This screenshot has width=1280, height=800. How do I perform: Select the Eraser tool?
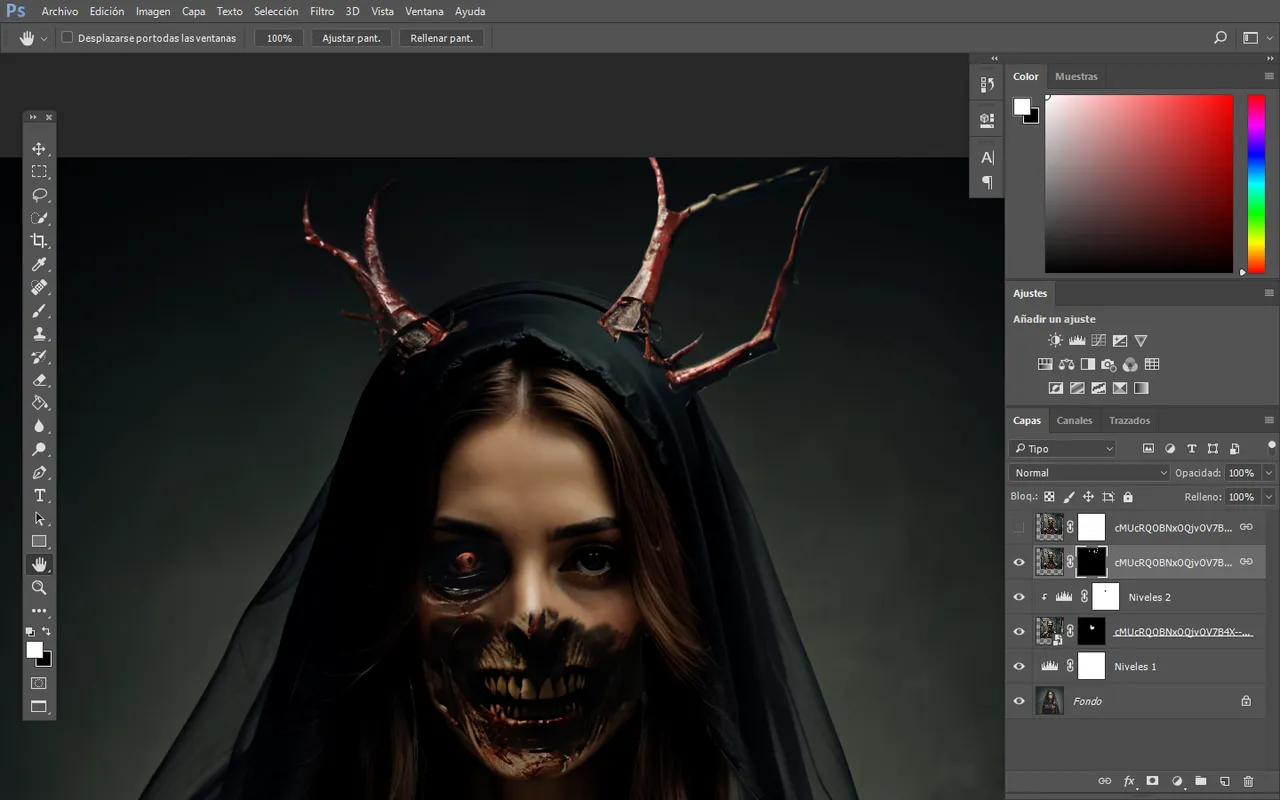pyautogui.click(x=39, y=380)
